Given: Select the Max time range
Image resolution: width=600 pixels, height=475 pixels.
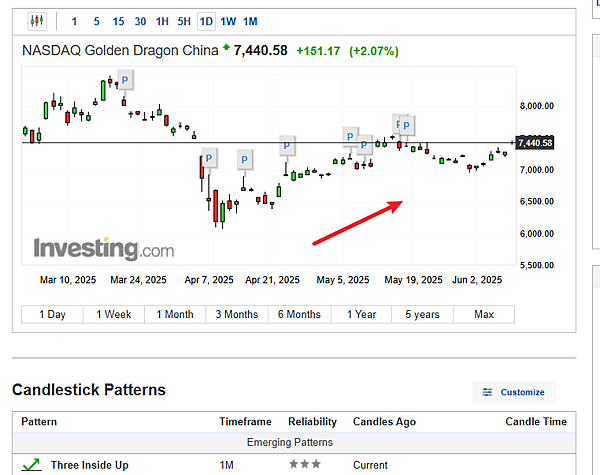Looking at the screenshot, I should (x=484, y=314).
